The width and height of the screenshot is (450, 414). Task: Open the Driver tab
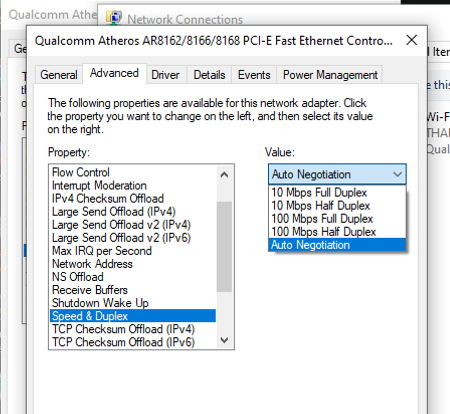165,75
